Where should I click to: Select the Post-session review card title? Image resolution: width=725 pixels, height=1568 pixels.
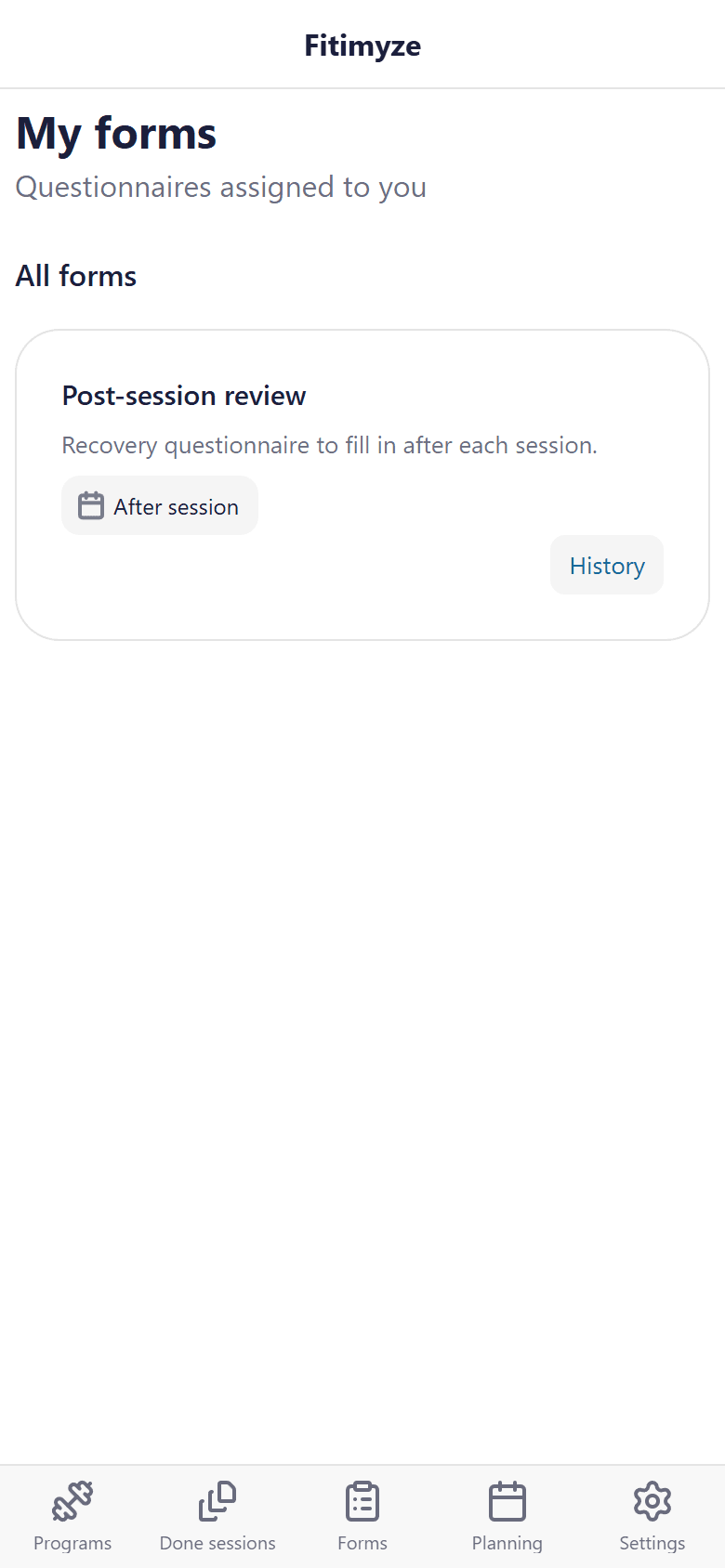point(183,395)
